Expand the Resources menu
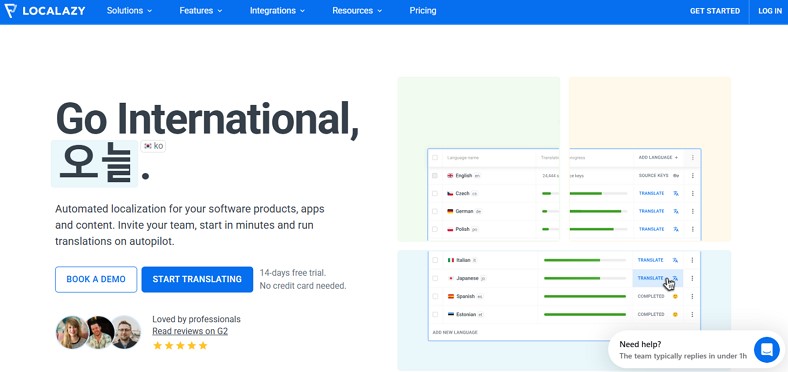The image size is (788, 372). click(357, 11)
